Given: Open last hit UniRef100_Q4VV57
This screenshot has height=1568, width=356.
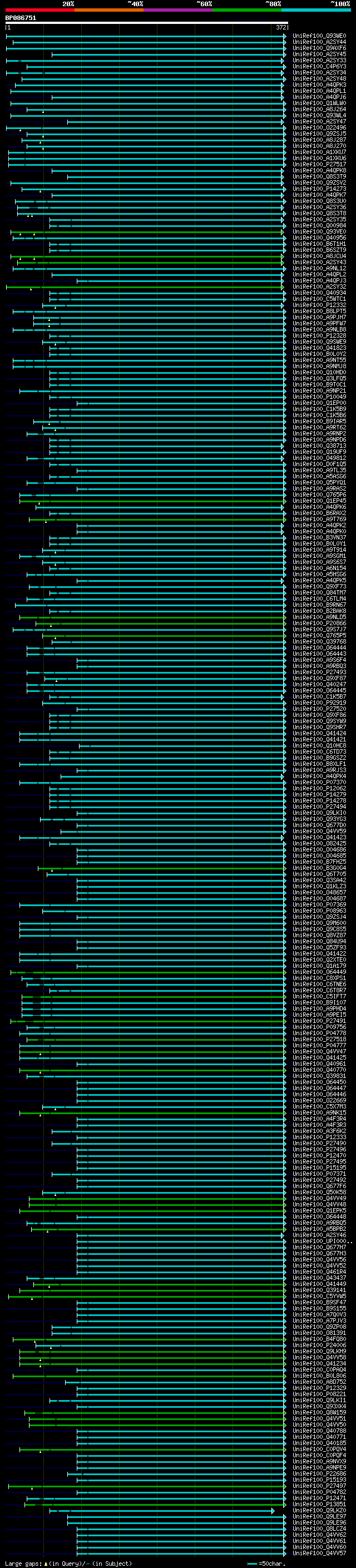Looking at the screenshot, I should [x=319, y=1554].
